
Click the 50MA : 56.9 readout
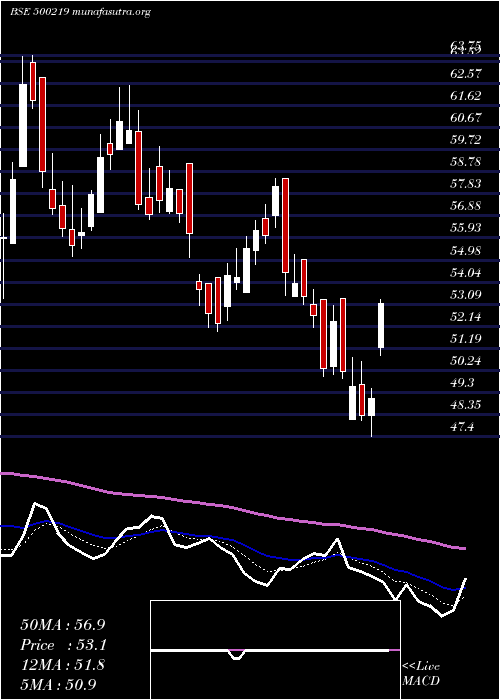coord(62,625)
